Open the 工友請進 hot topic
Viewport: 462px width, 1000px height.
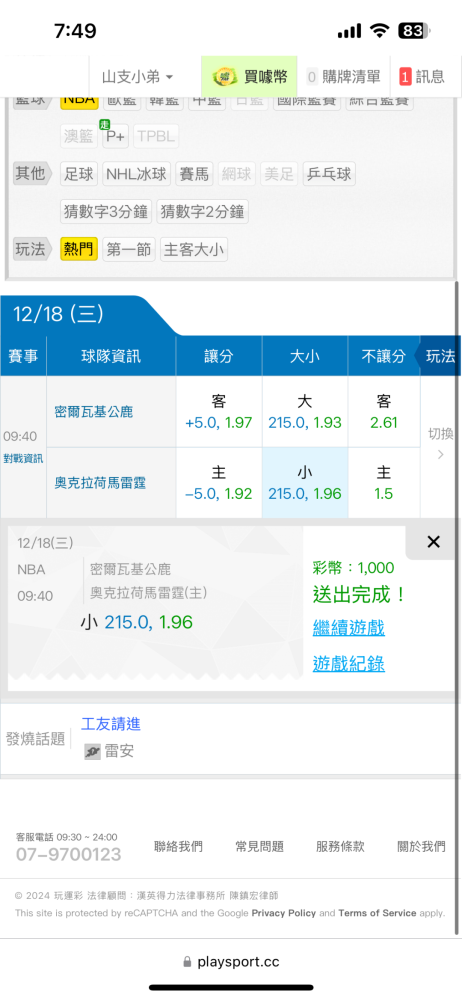(110, 724)
